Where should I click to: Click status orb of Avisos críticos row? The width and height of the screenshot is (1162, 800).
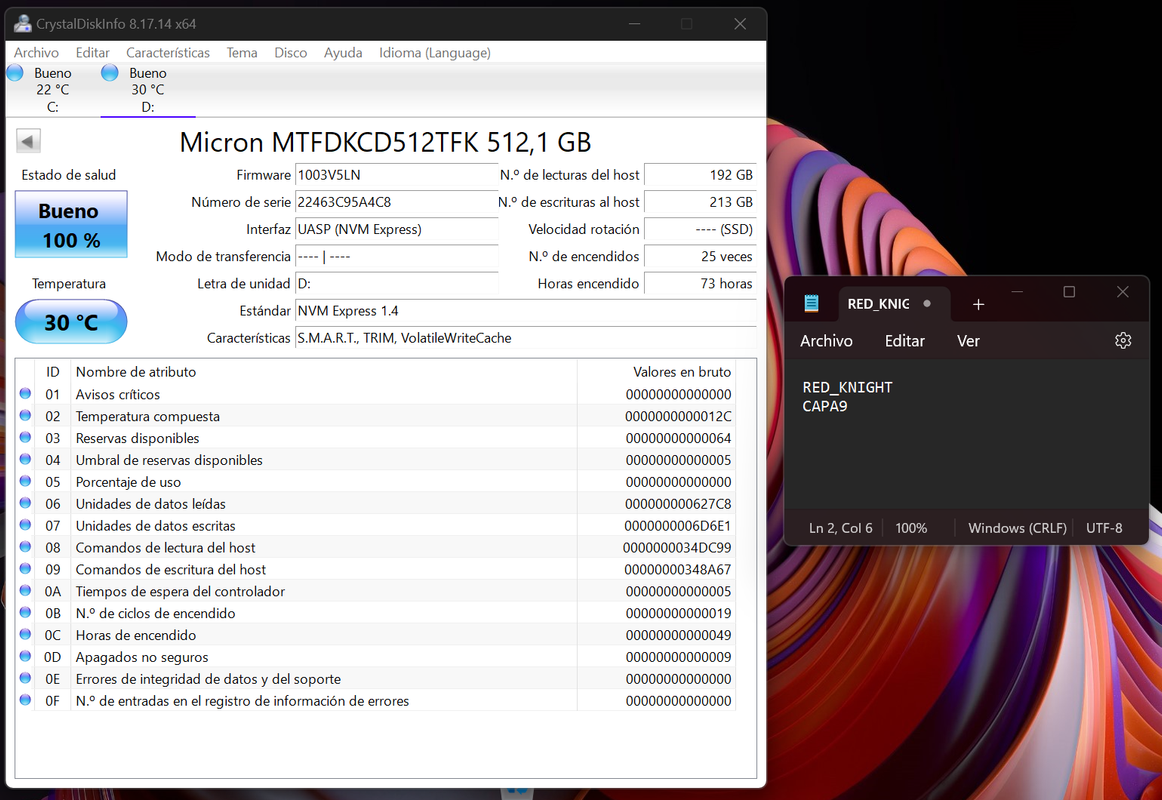pyautogui.click(x=25, y=393)
